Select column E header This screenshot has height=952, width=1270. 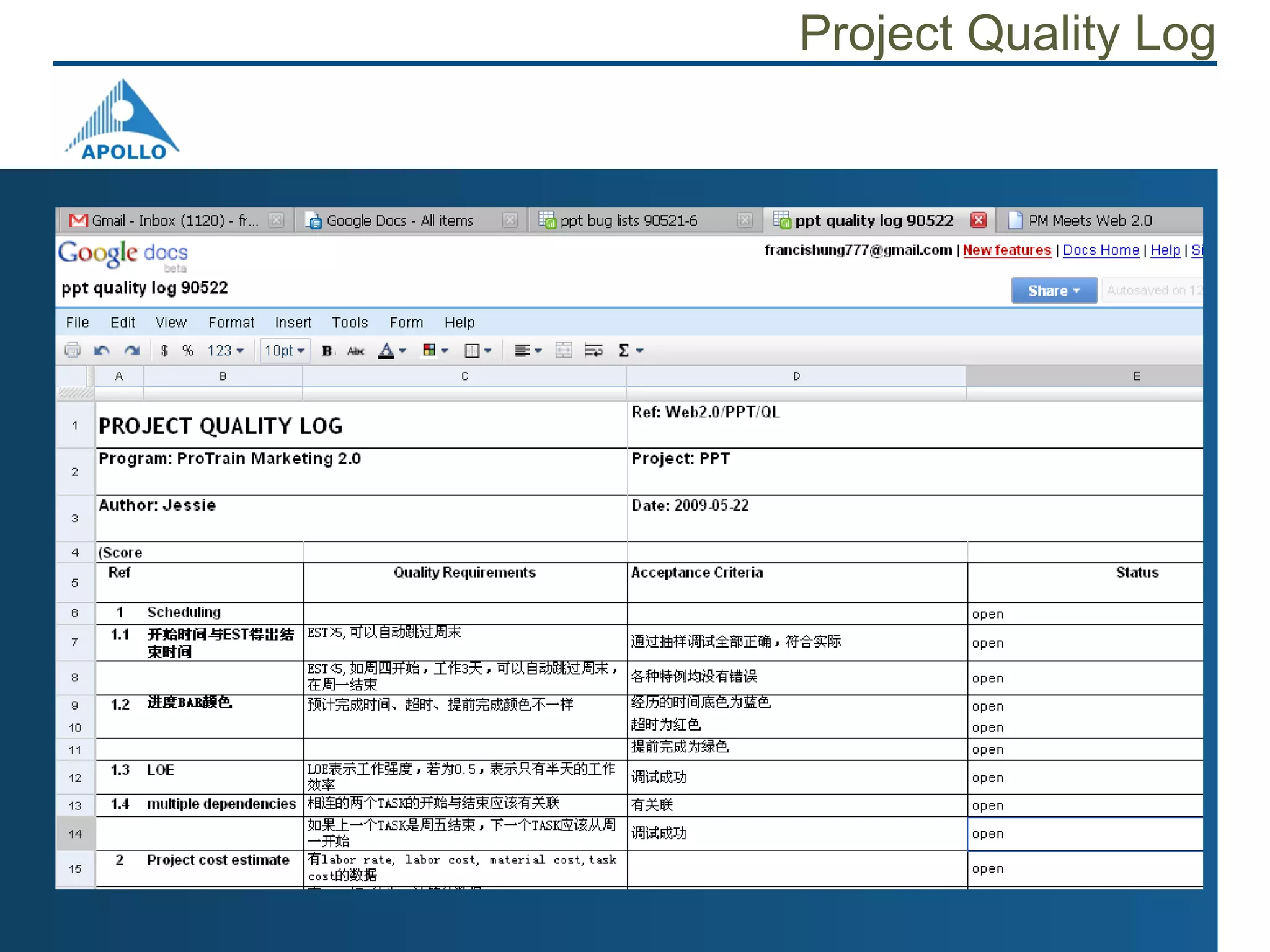click(x=1085, y=376)
